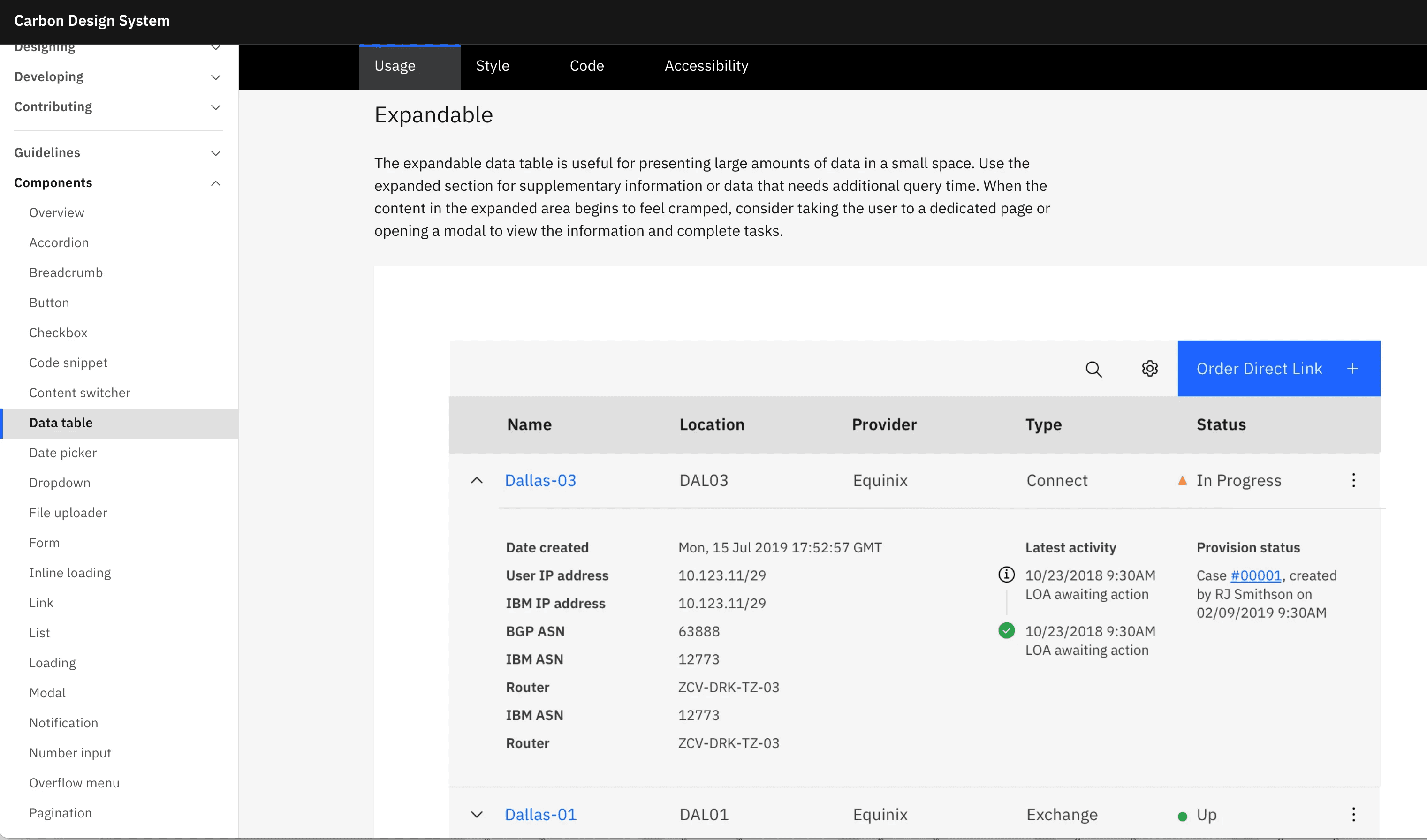This screenshot has height=840, width=1427.
Task: Click the table search magnifier icon
Action: coord(1093,369)
